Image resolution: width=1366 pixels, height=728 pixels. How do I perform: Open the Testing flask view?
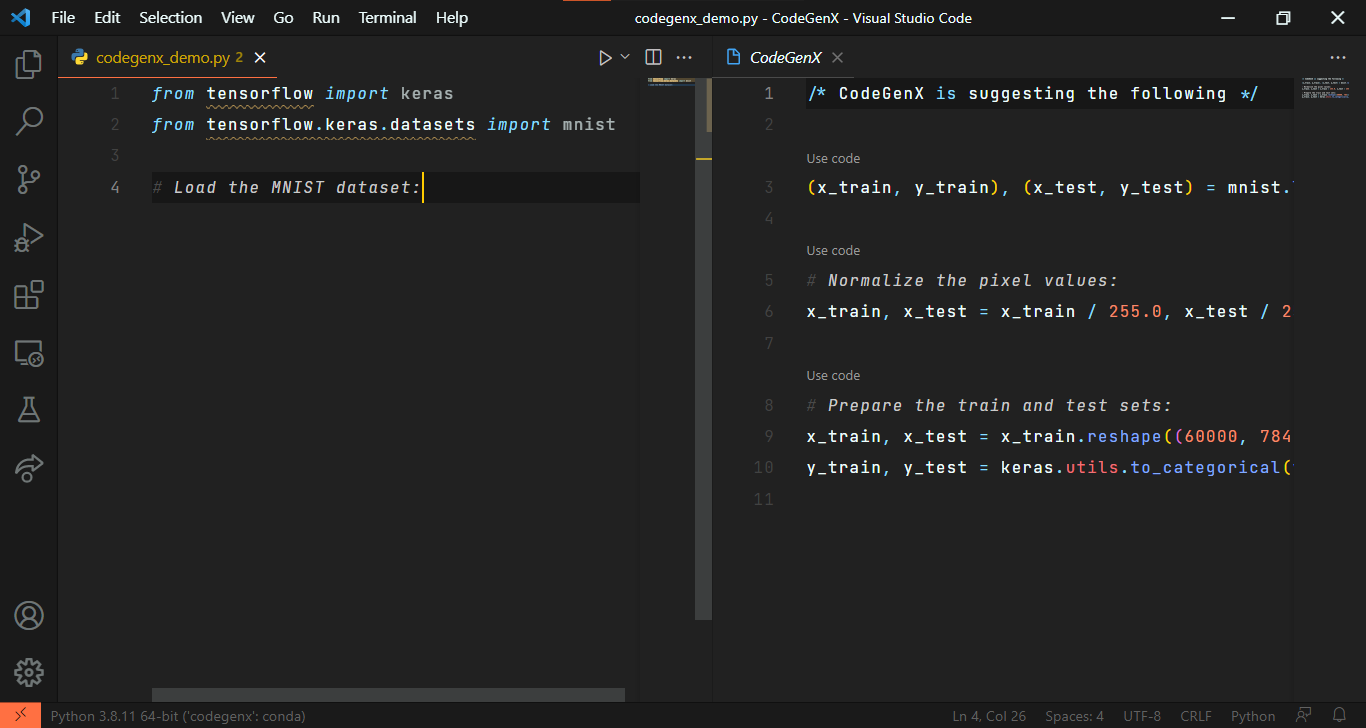coord(28,409)
